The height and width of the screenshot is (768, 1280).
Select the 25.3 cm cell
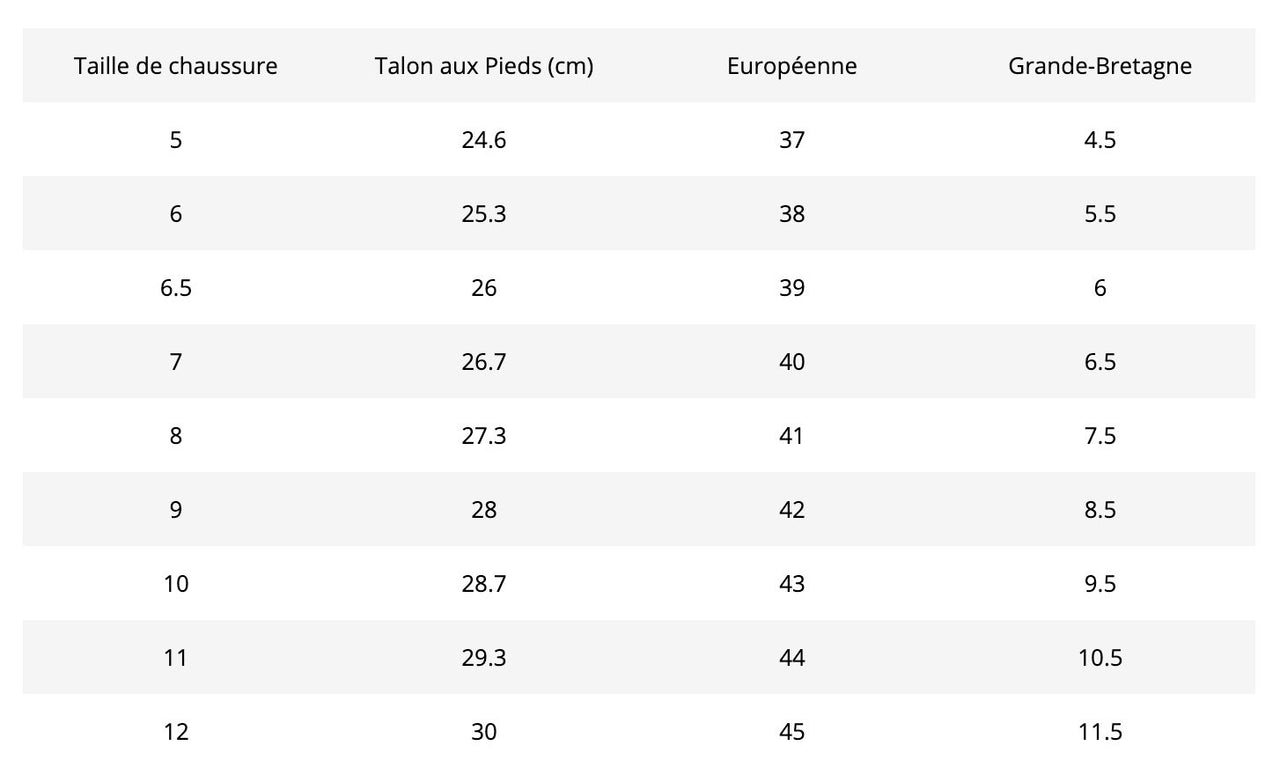point(484,214)
